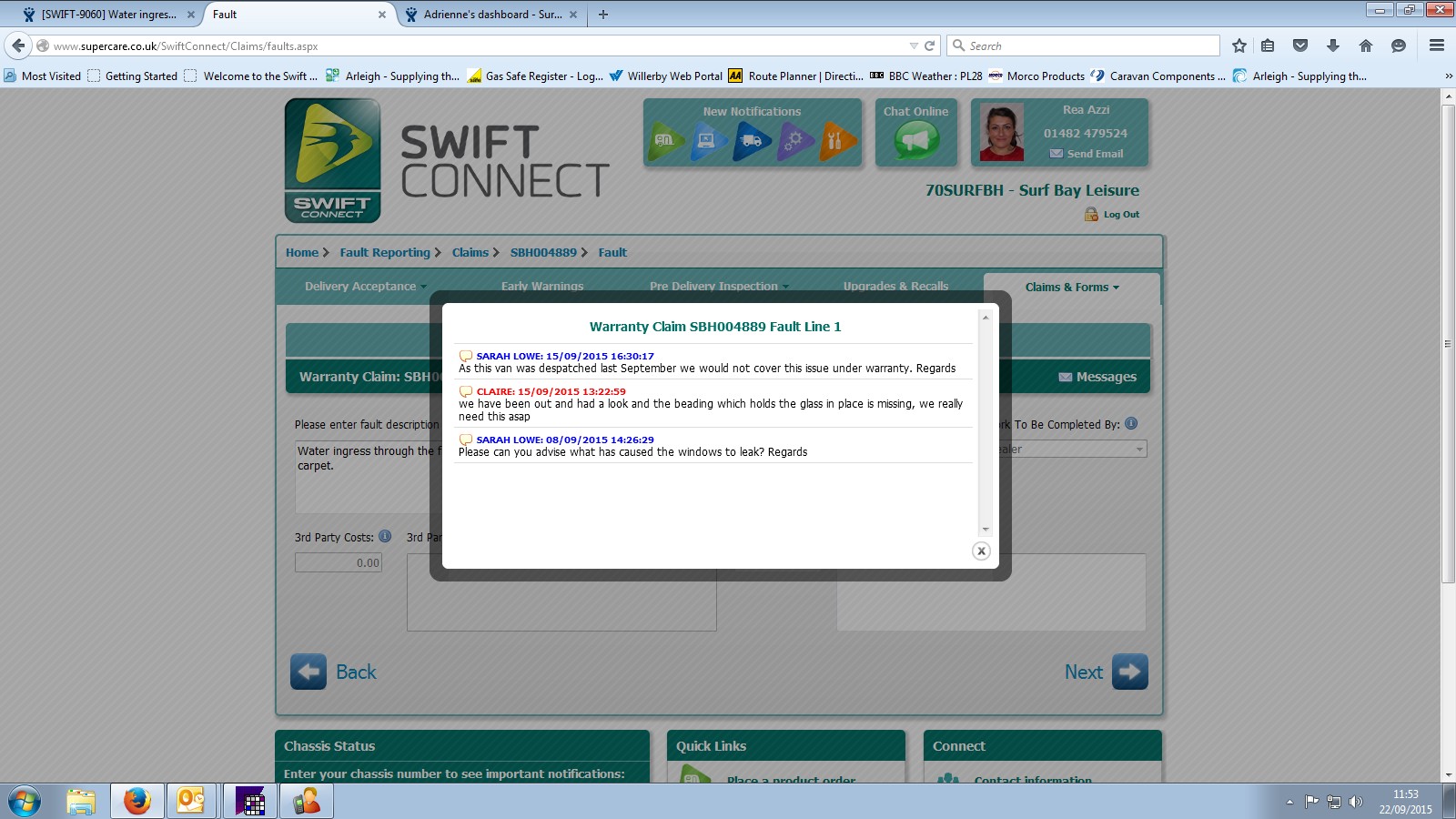Open a new browser tab
The height and width of the screenshot is (819, 1456).
(x=602, y=15)
